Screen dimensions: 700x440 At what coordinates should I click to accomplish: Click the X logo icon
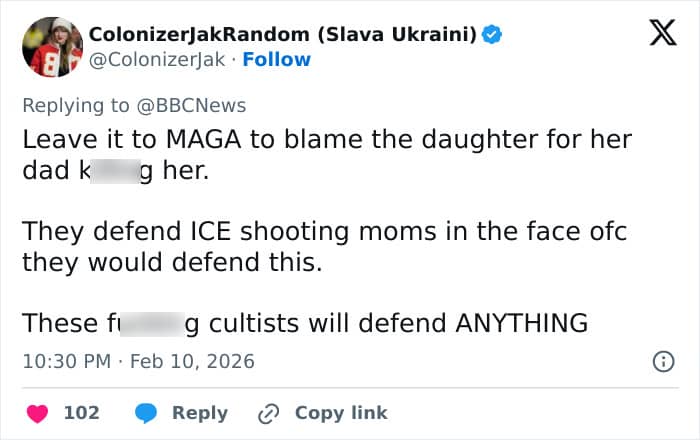(655, 34)
